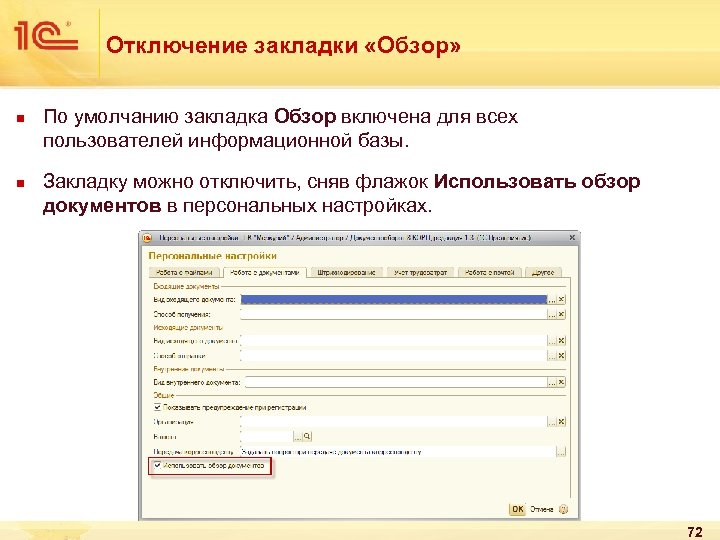Click the magnifier icon beside the short field

307,436
